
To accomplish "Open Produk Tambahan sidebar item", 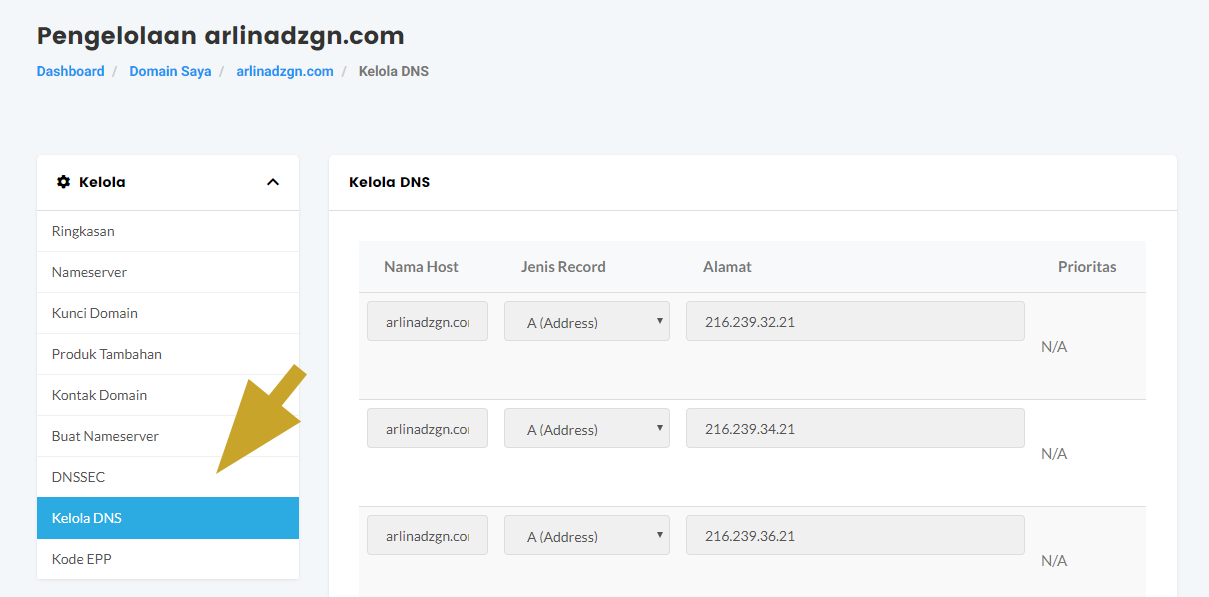I will click(168, 354).
